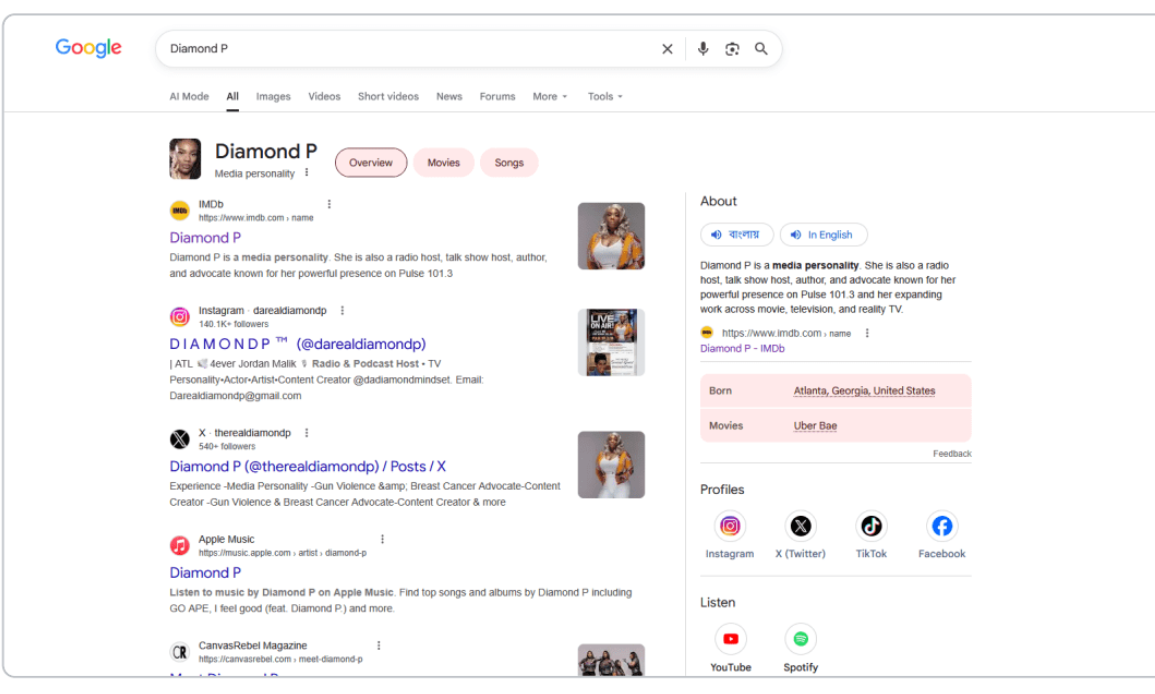Click the IMDb URL text www.imdb.com › name
Image resolution: width=1155 pixels, height=694 pixels.
click(x=256, y=218)
